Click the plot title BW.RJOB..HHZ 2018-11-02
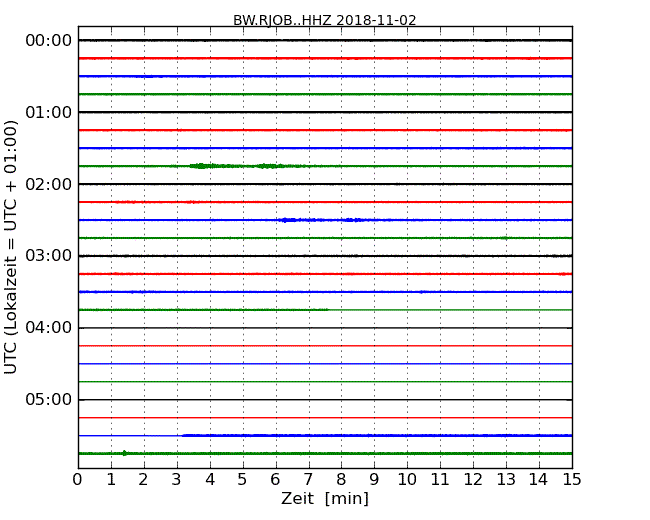Image resolution: width=650 pixels, height=520 pixels. coord(325,20)
